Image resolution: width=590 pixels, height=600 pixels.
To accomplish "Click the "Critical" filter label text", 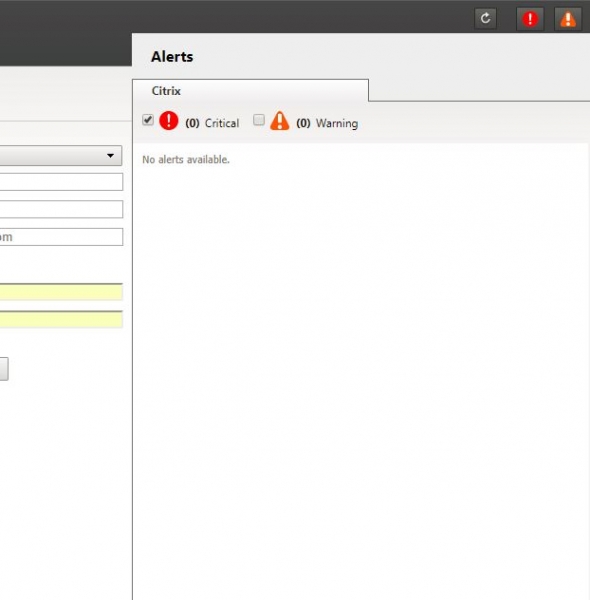I will pyautogui.click(x=222, y=123).
